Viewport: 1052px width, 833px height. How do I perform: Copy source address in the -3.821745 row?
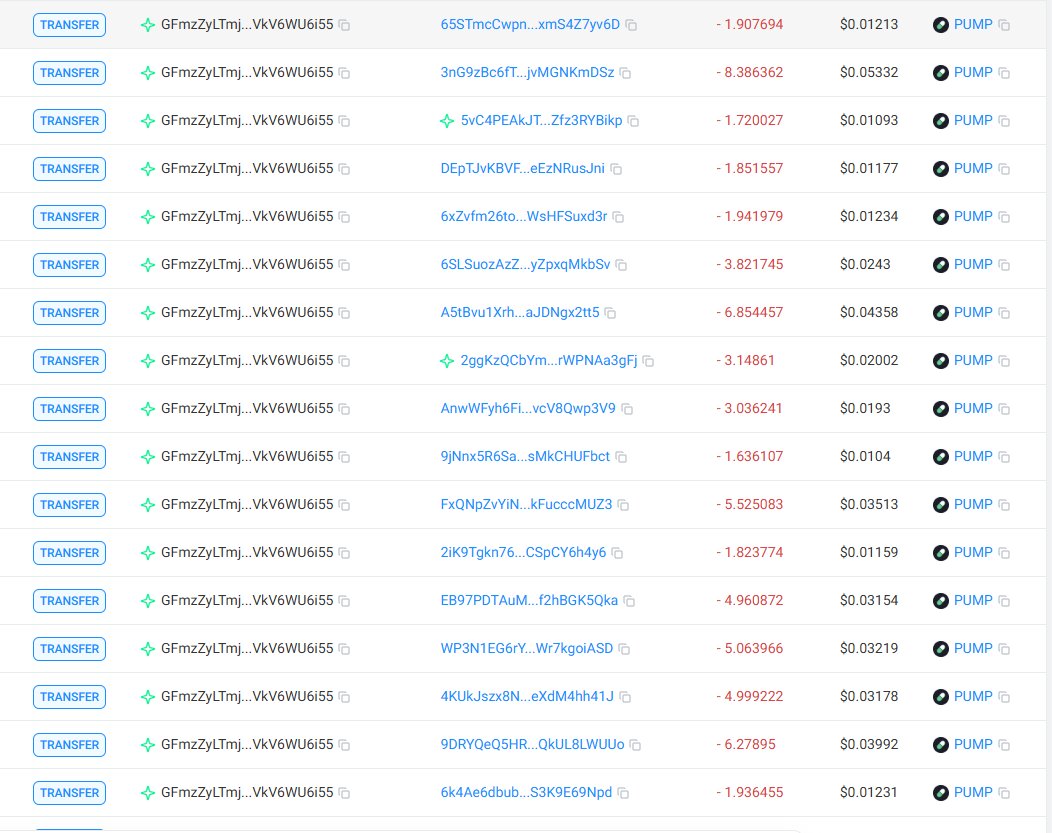[x=344, y=266]
